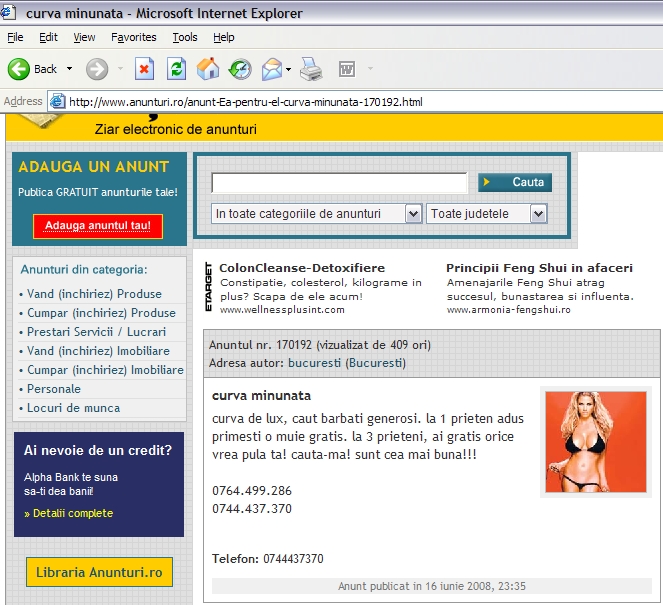
Task: Go back with the green Back arrow
Action: click(19, 69)
